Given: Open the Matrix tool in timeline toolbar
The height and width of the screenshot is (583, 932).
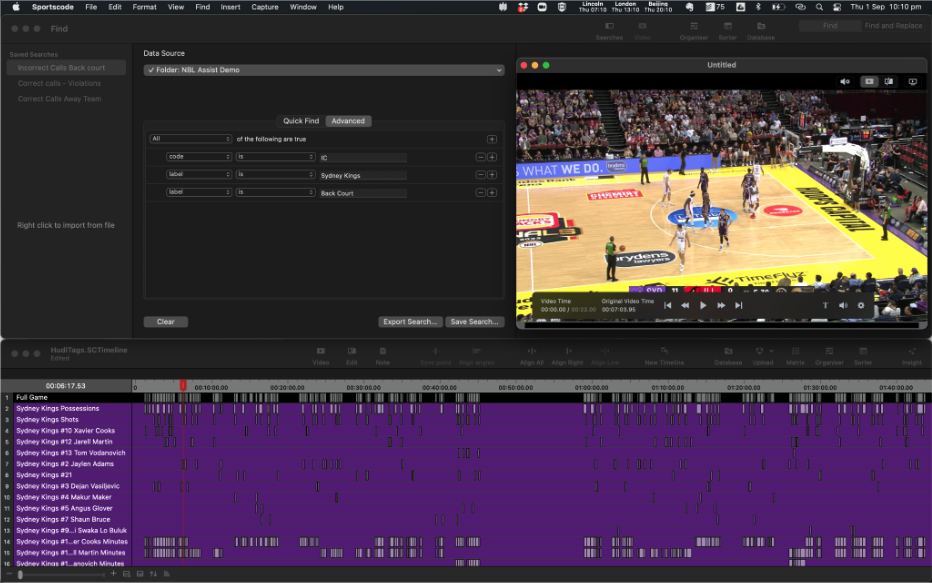Looking at the screenshot, I should (x=795, y=356).
